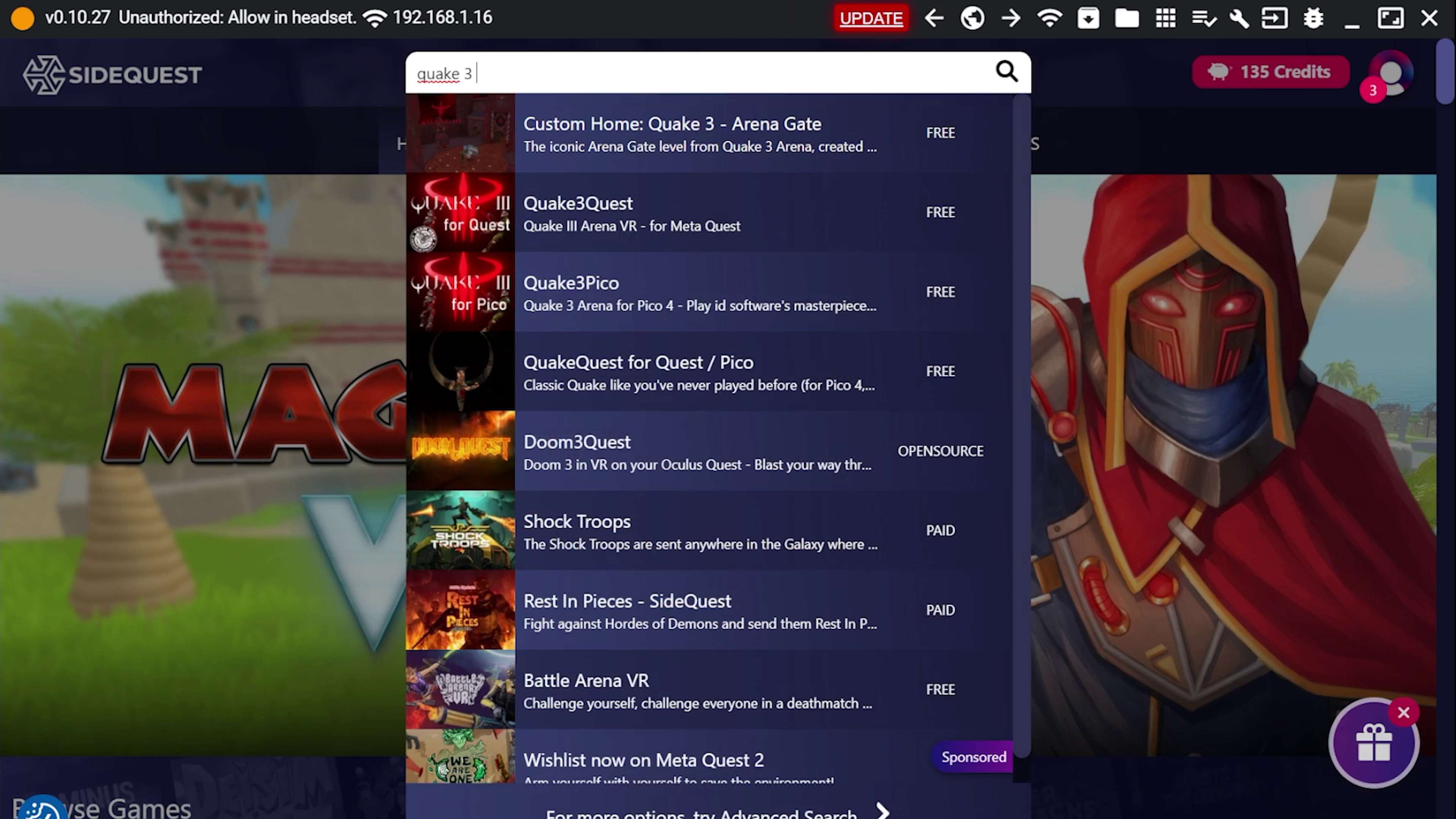Screen dimensions: 1456x819
Task: Show installed apps grid icon
Action: pos(1166,18)
